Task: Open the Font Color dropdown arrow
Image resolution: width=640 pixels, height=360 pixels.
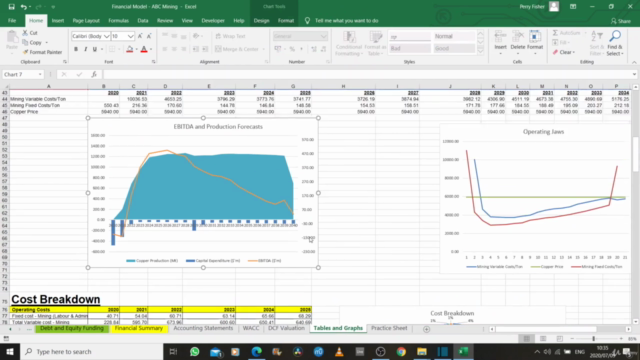Action: pos(151,49)
